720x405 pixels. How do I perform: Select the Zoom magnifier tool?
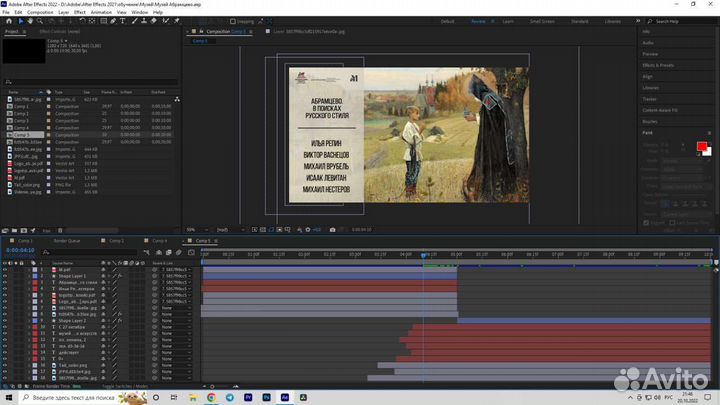pyautogui.click(x=40, y=21)
